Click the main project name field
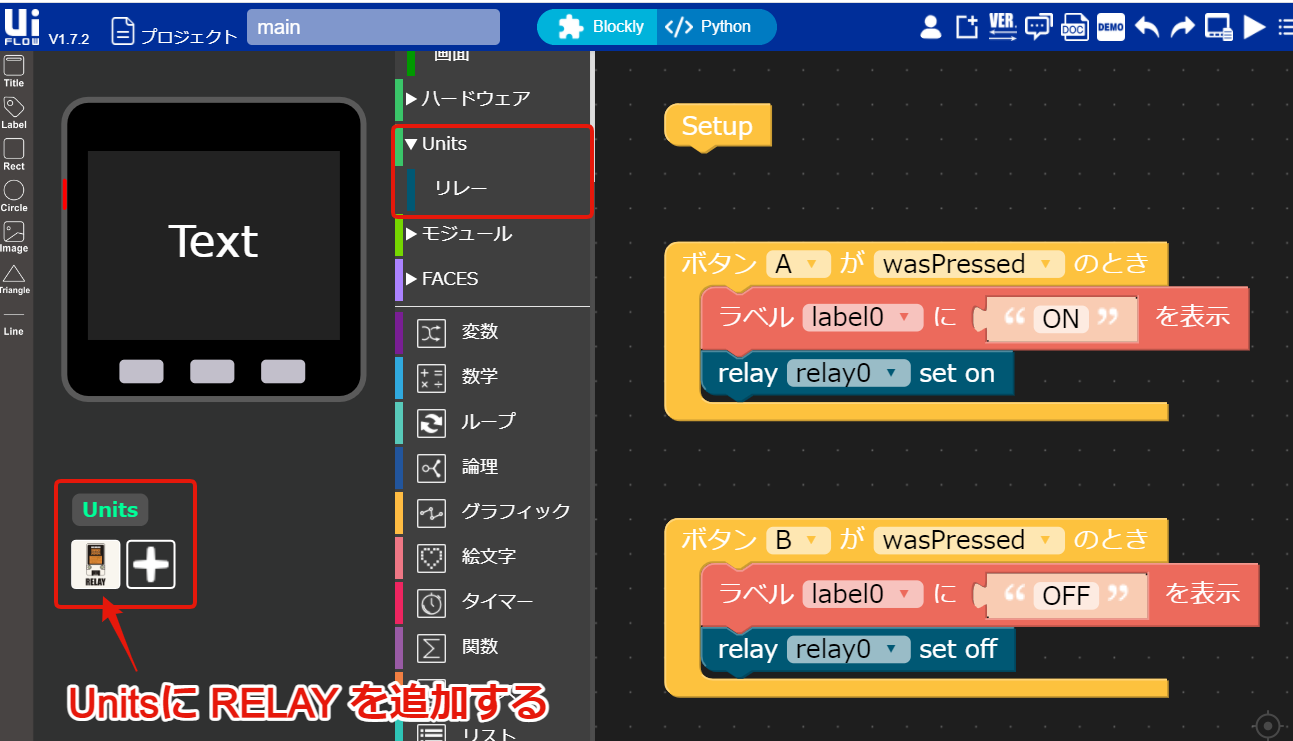1293x741 pixels. click(372, 26)
